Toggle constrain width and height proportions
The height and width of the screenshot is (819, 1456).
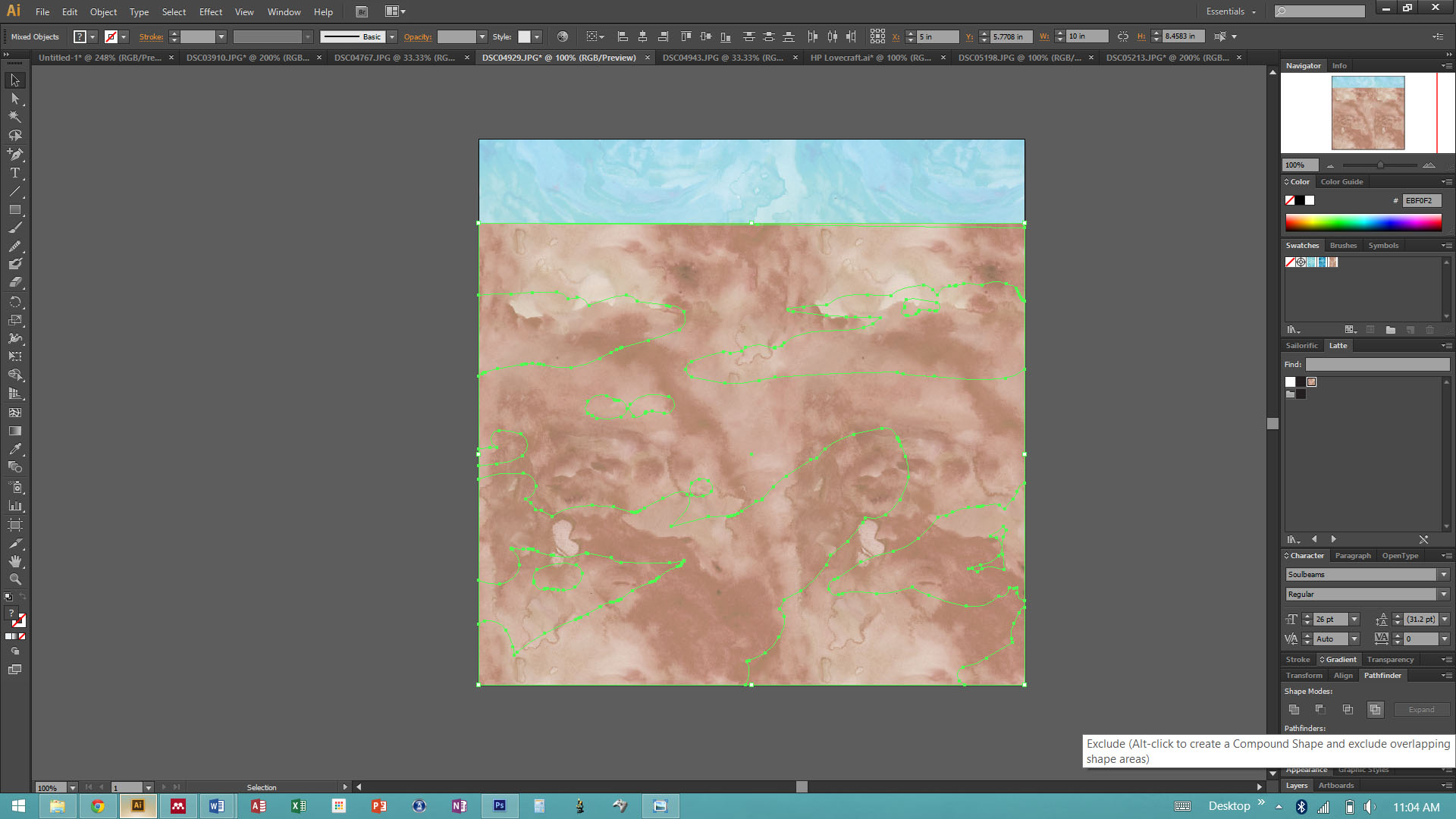[1123, 36]
